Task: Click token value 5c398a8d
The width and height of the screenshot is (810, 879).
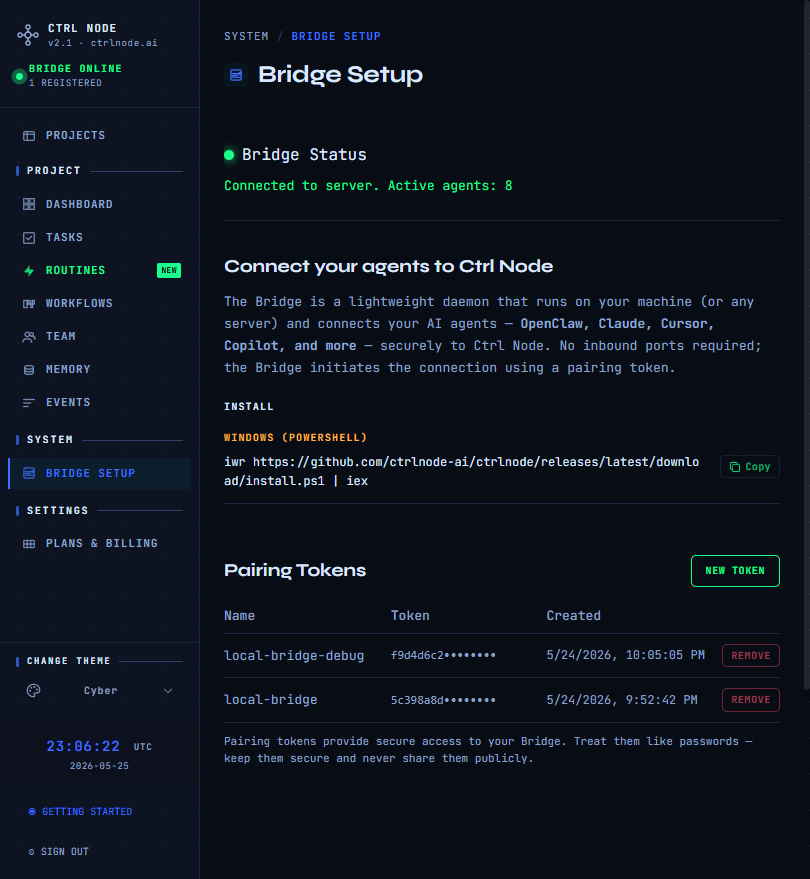Action: point(443,700)
